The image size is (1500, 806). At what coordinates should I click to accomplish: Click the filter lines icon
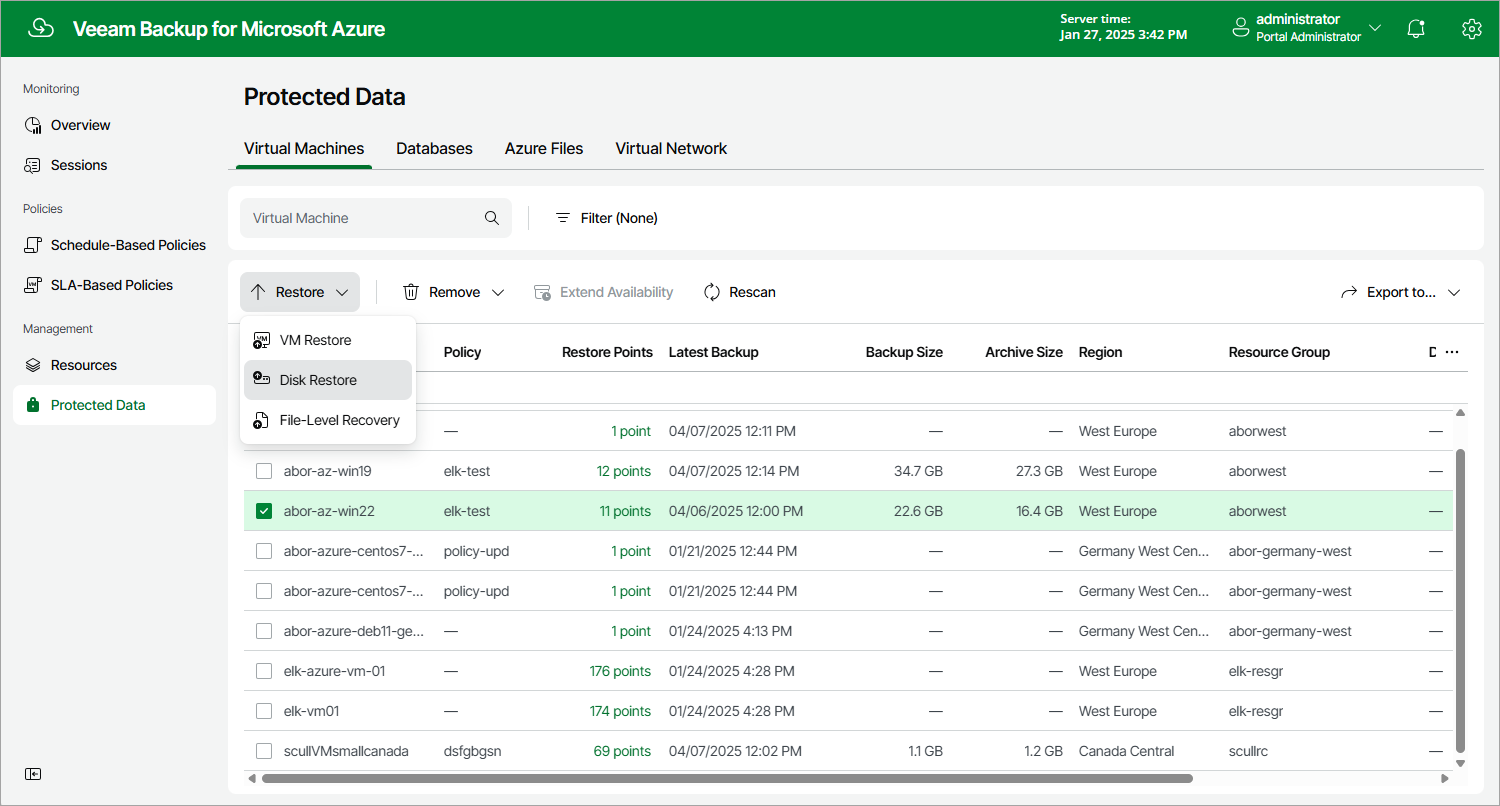pyautogui.click(x=563, y=218)
